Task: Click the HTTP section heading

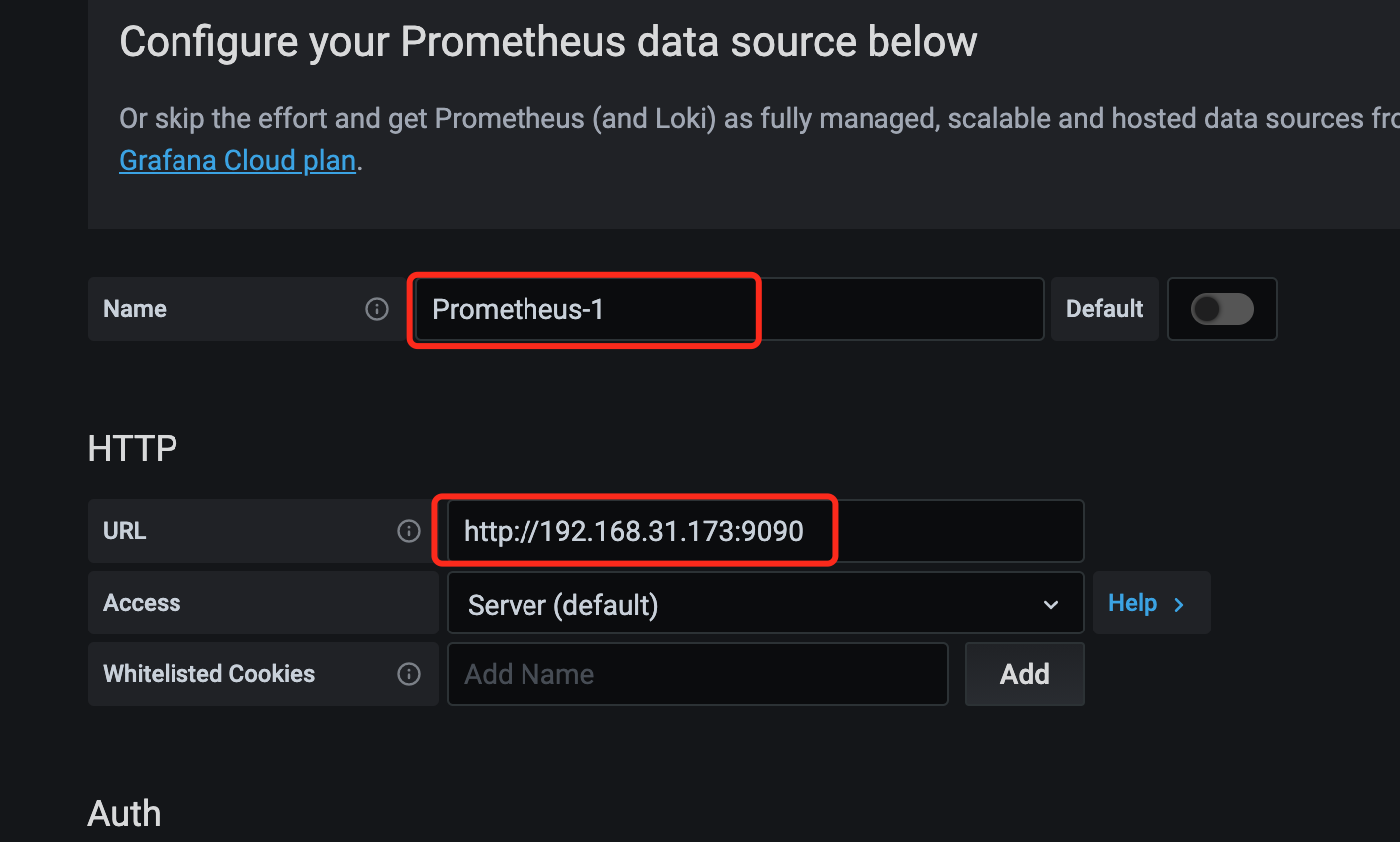Action: click(133, 449)
